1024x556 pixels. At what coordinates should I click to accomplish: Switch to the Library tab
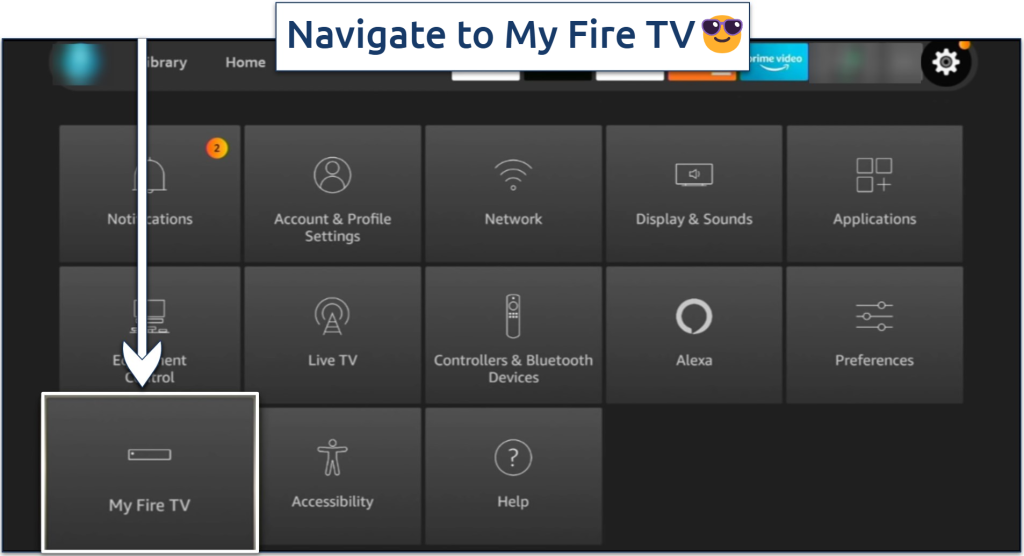pos(167,63)
